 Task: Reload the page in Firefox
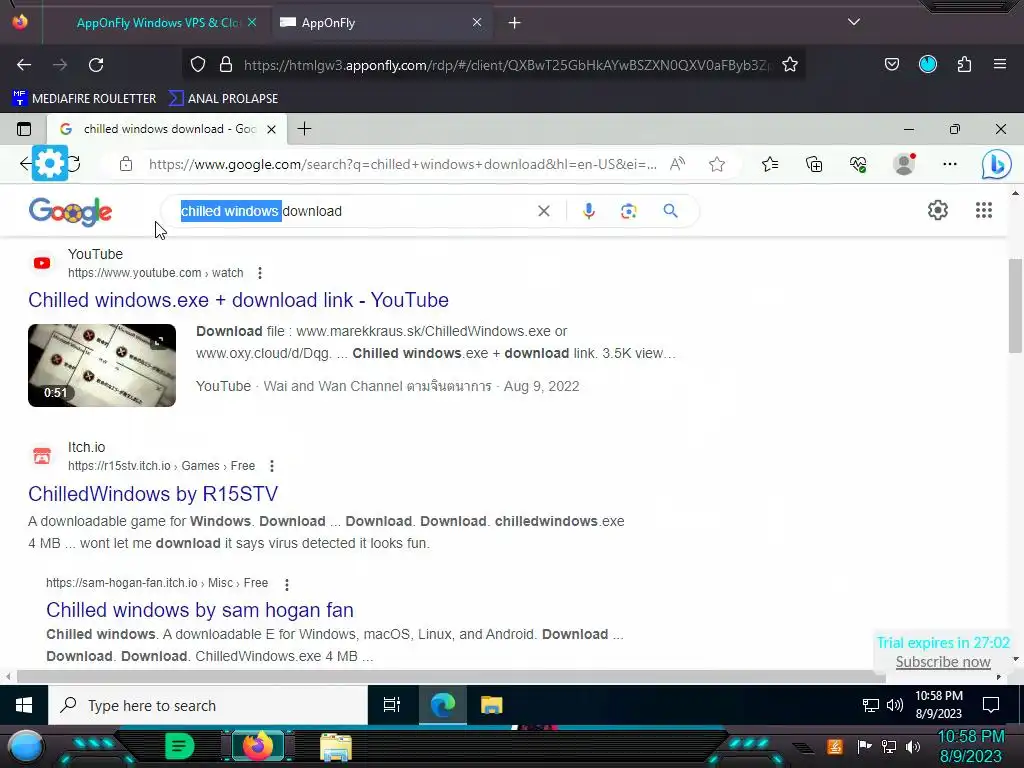pos(96,65)
